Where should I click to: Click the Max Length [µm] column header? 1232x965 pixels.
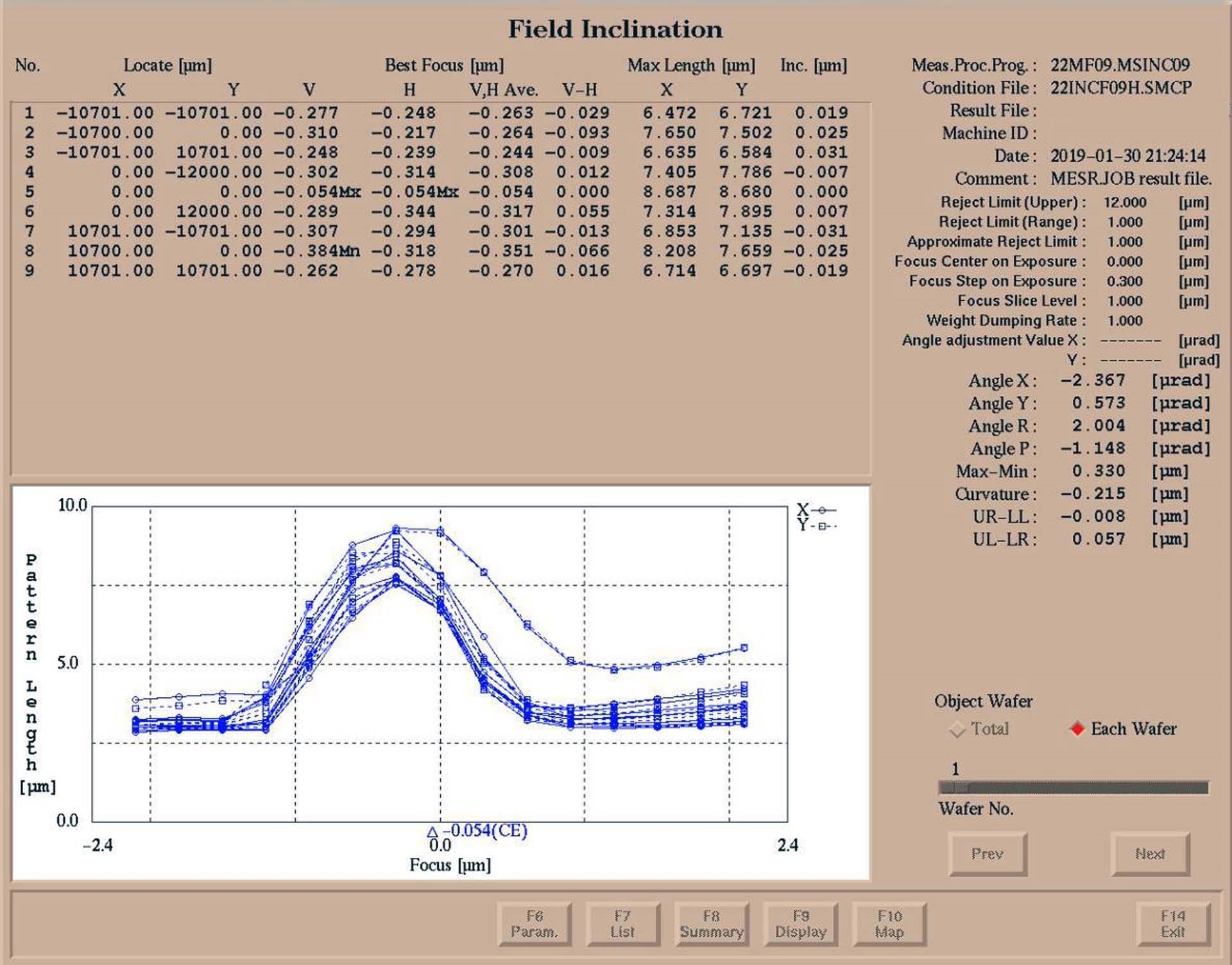pyautogui.click(x=691, y=65)
